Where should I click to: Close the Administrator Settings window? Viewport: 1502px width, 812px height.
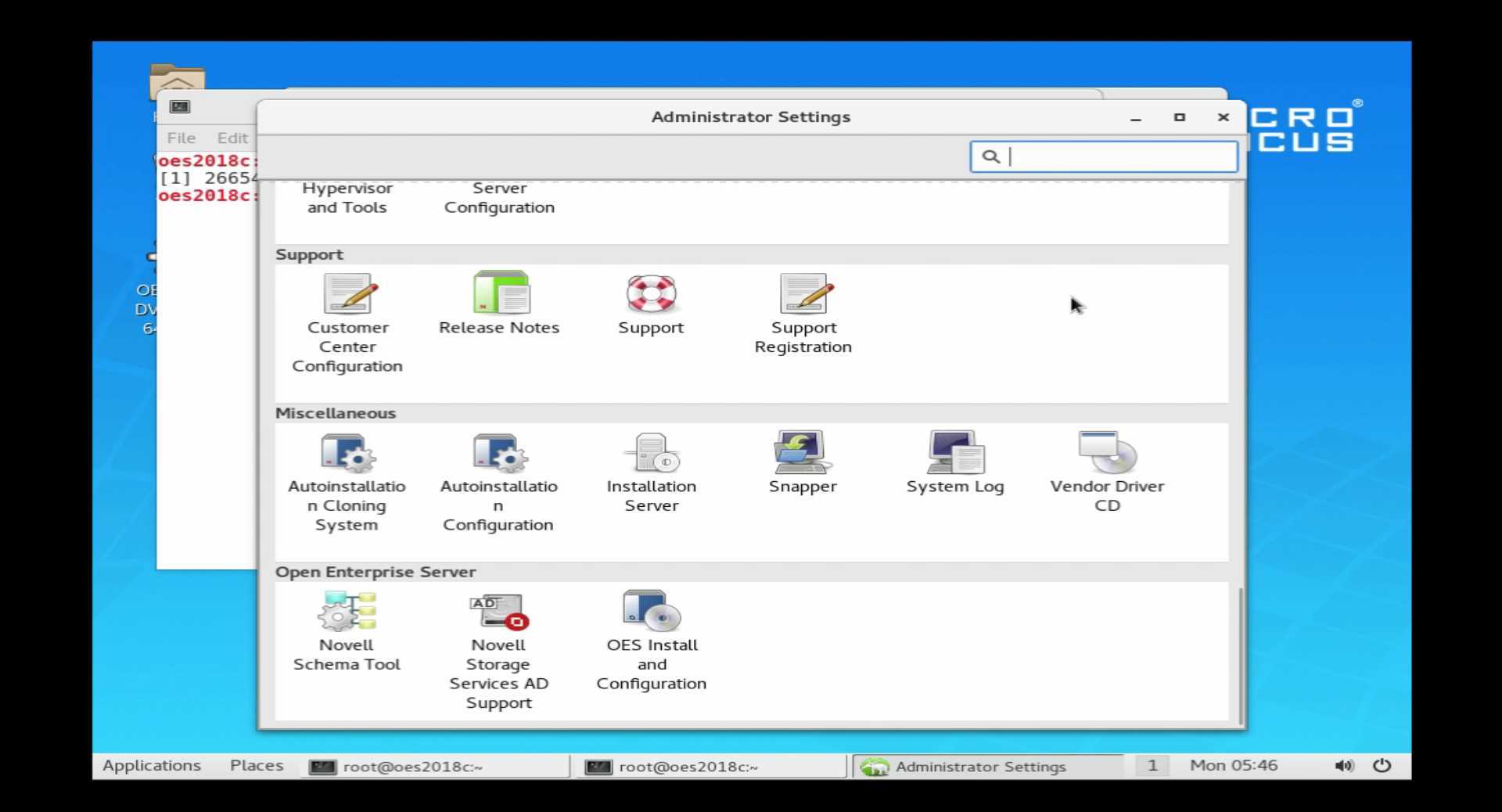coord(1224,117)
